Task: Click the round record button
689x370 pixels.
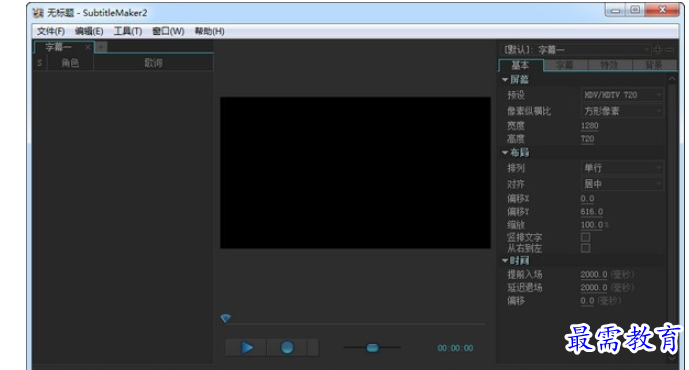Action: [287, 348]
